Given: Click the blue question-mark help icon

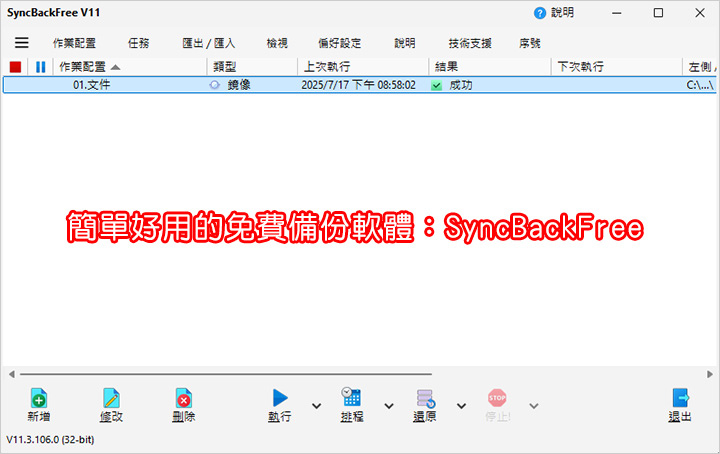Looking at the screenshot, I should click(x=540, y=13).
